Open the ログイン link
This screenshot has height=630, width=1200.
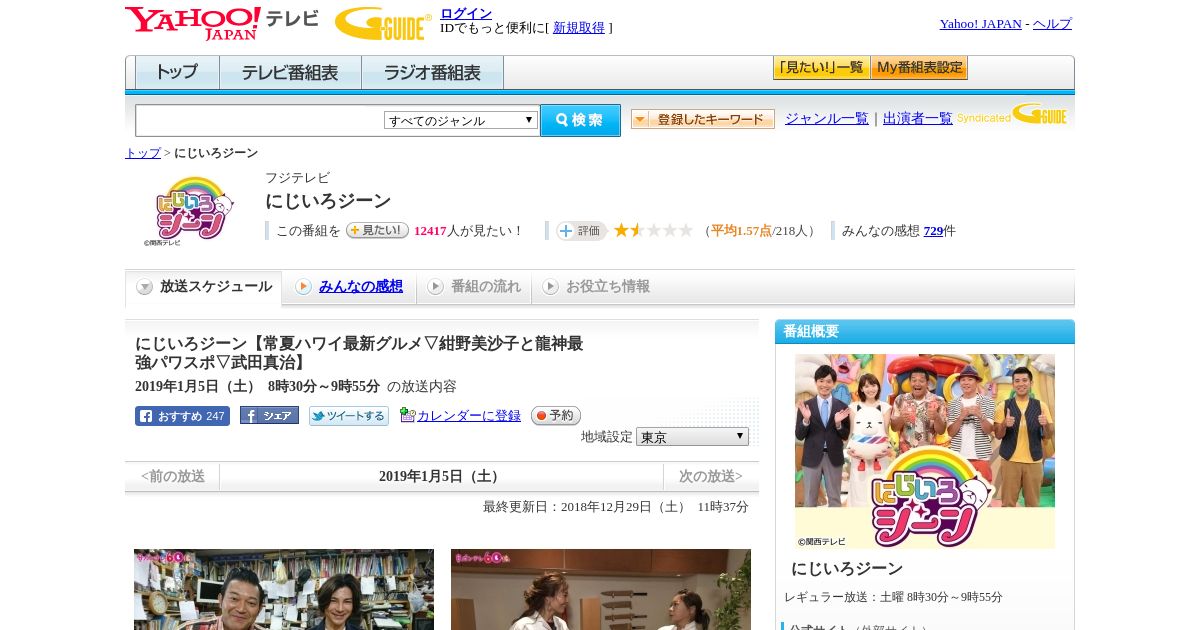pyautogui.click(x=466, y=13)
